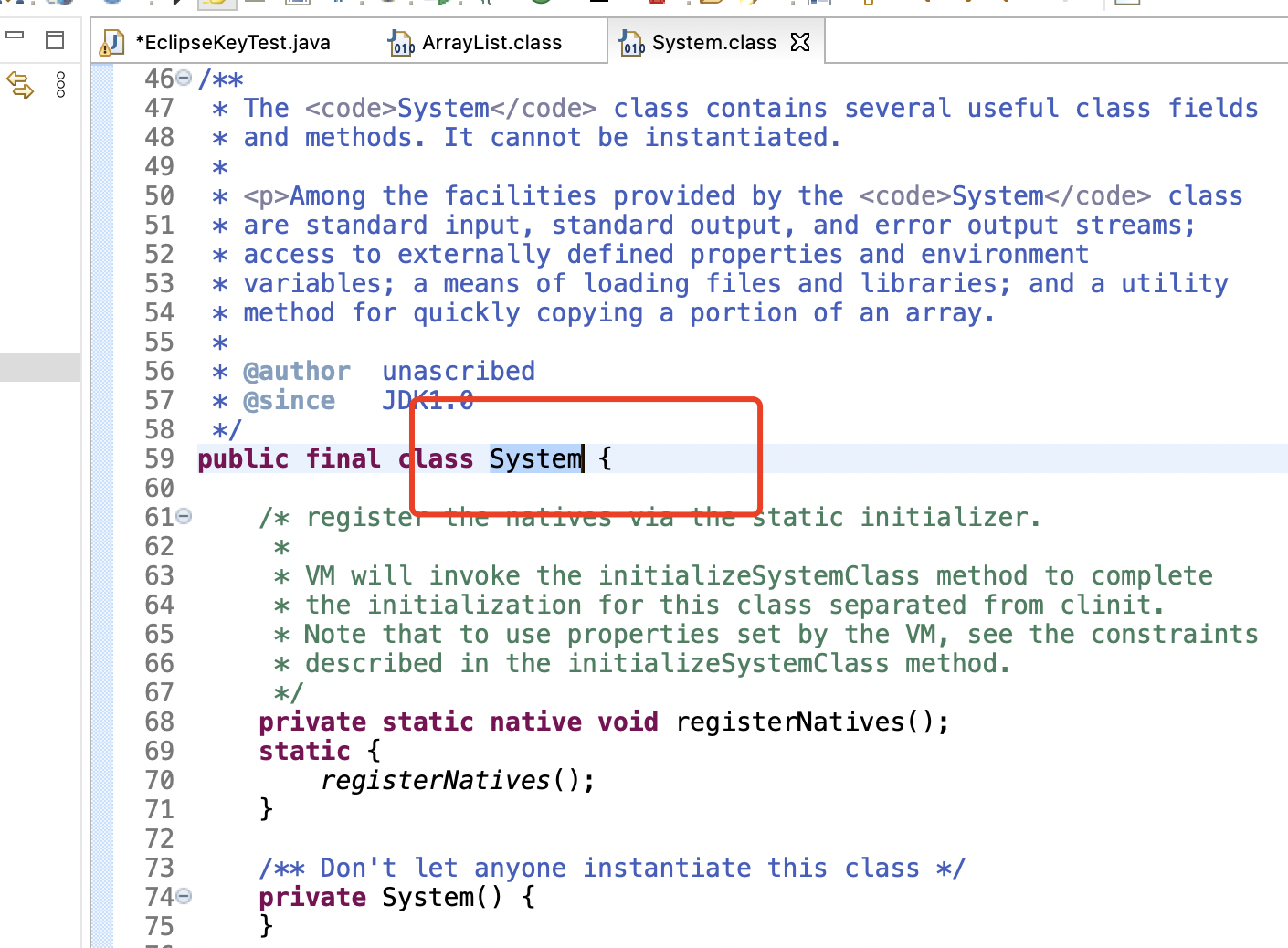Maximize the left side view panel
1288x948 pixels.
pos(55,39)
